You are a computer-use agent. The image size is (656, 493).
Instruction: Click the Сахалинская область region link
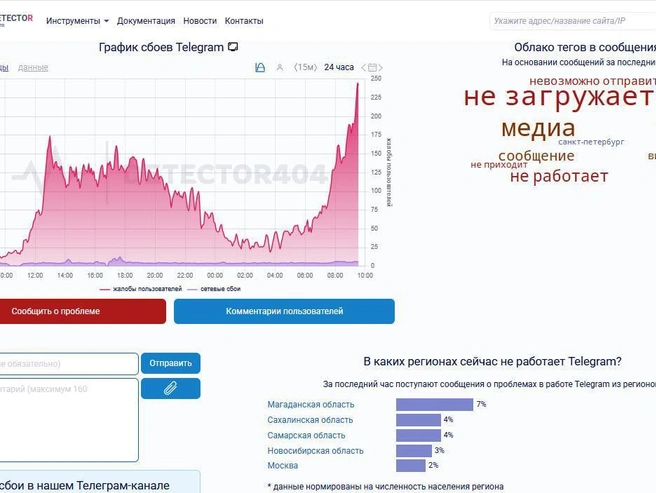(310, 420)
